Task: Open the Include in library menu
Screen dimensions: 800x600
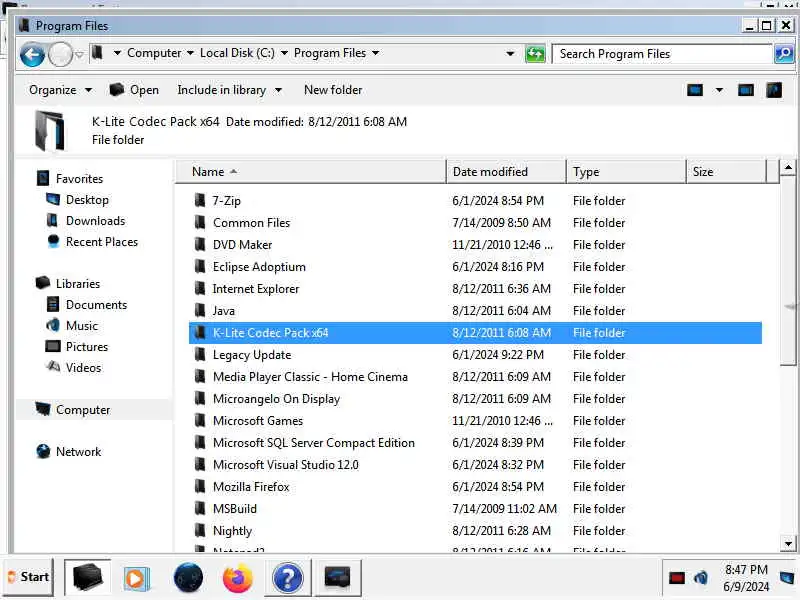Action: point(229,90)
